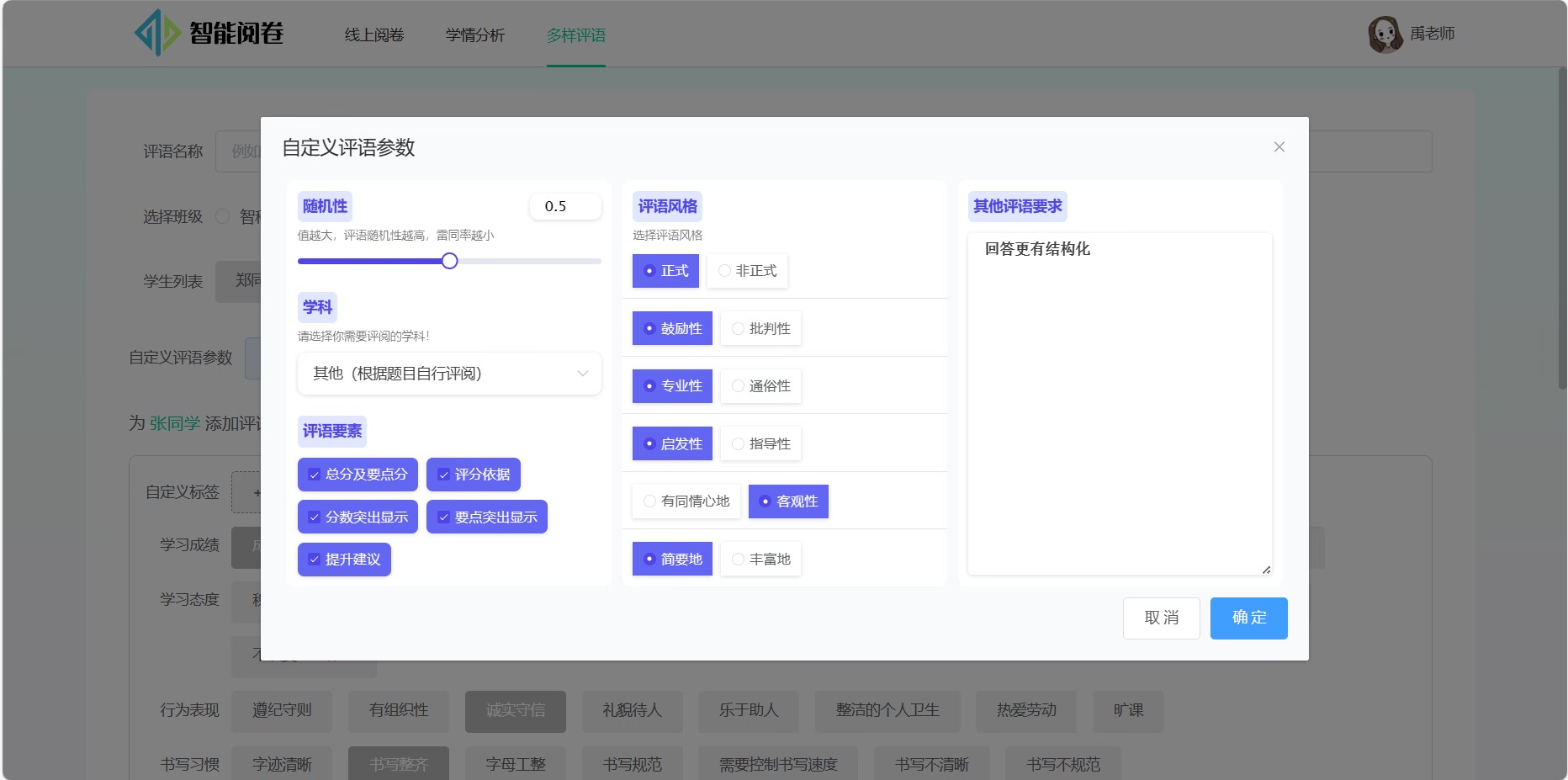Click inside the 其他评语要求 text area
This screenshot has height=780, width=1568.
[x=1119, y=404]
